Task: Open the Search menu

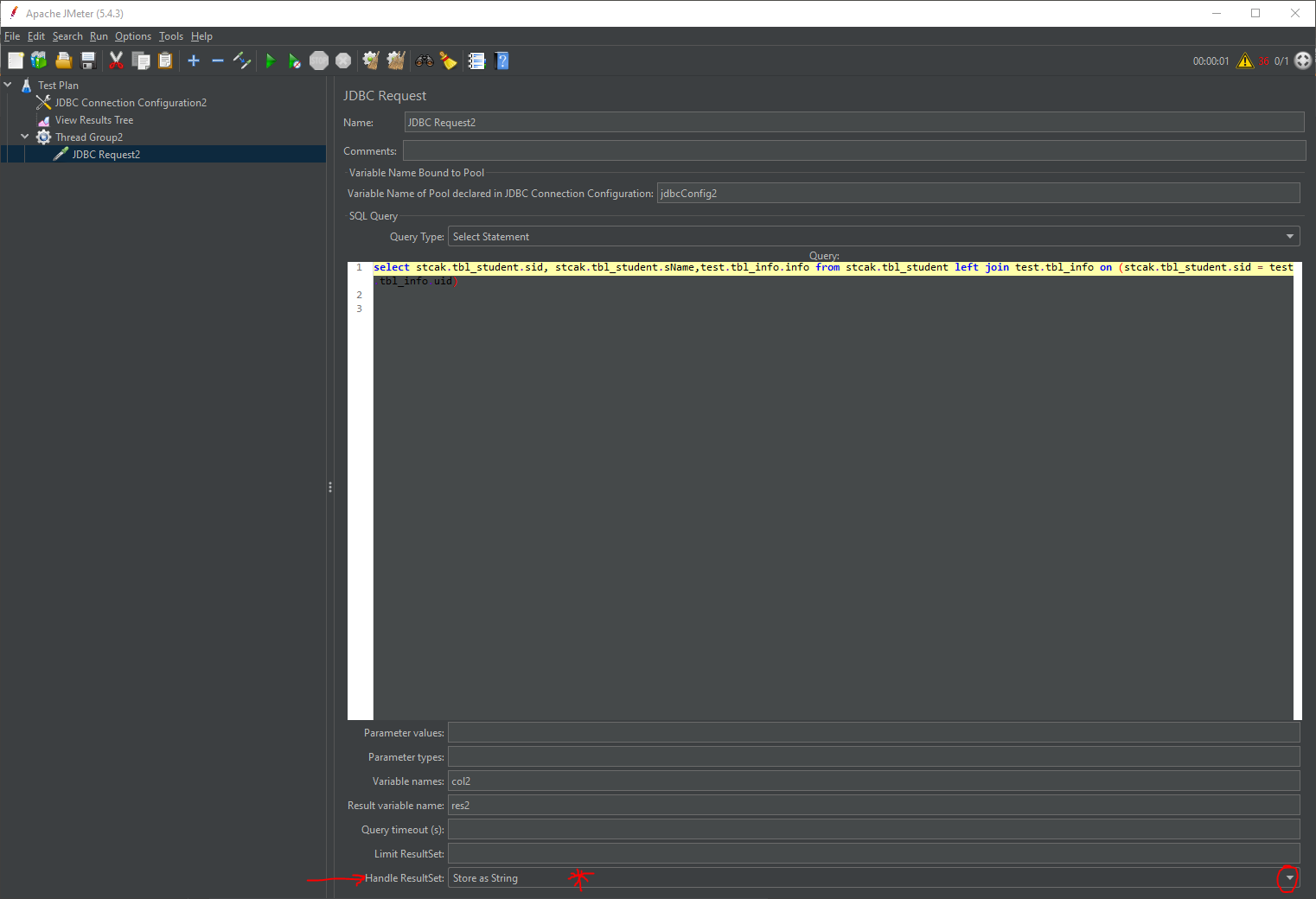Action: pyautogui.click(x=67, y=36)
